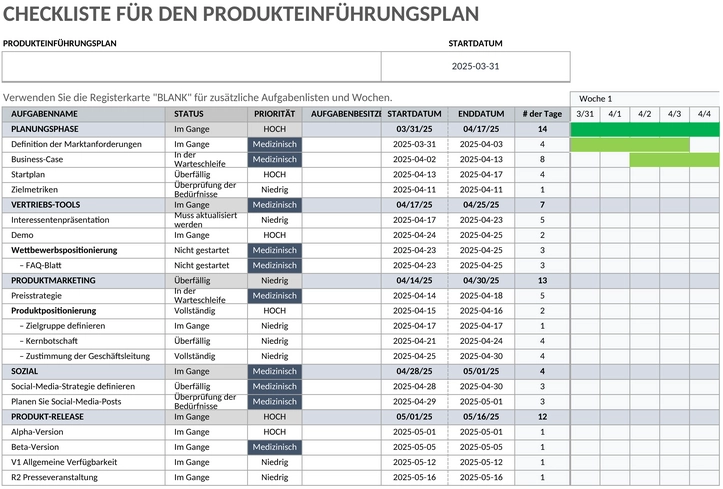The width and height of the screenshot is (723, 489).
Task: Select the Wettbewerbspositionierung task cell
Action: tap(83, 250)
